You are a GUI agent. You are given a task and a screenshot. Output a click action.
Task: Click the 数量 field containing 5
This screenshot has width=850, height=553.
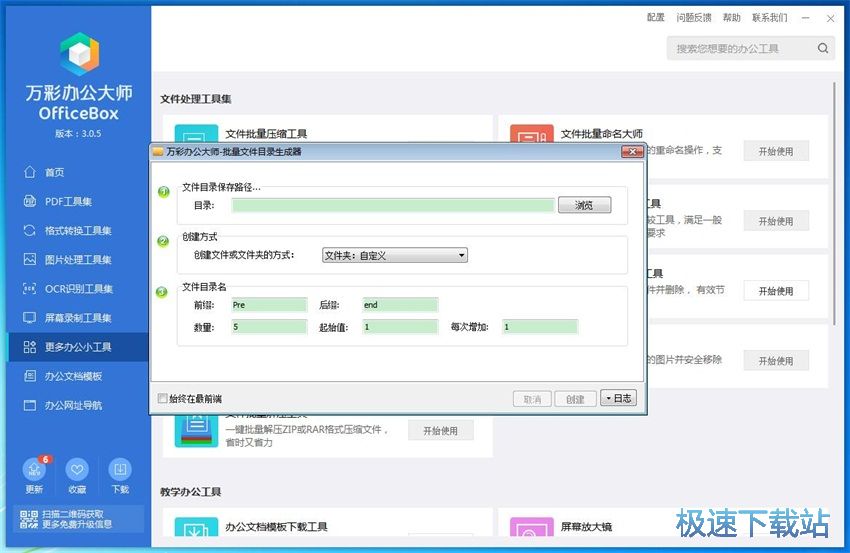point(269,326)
